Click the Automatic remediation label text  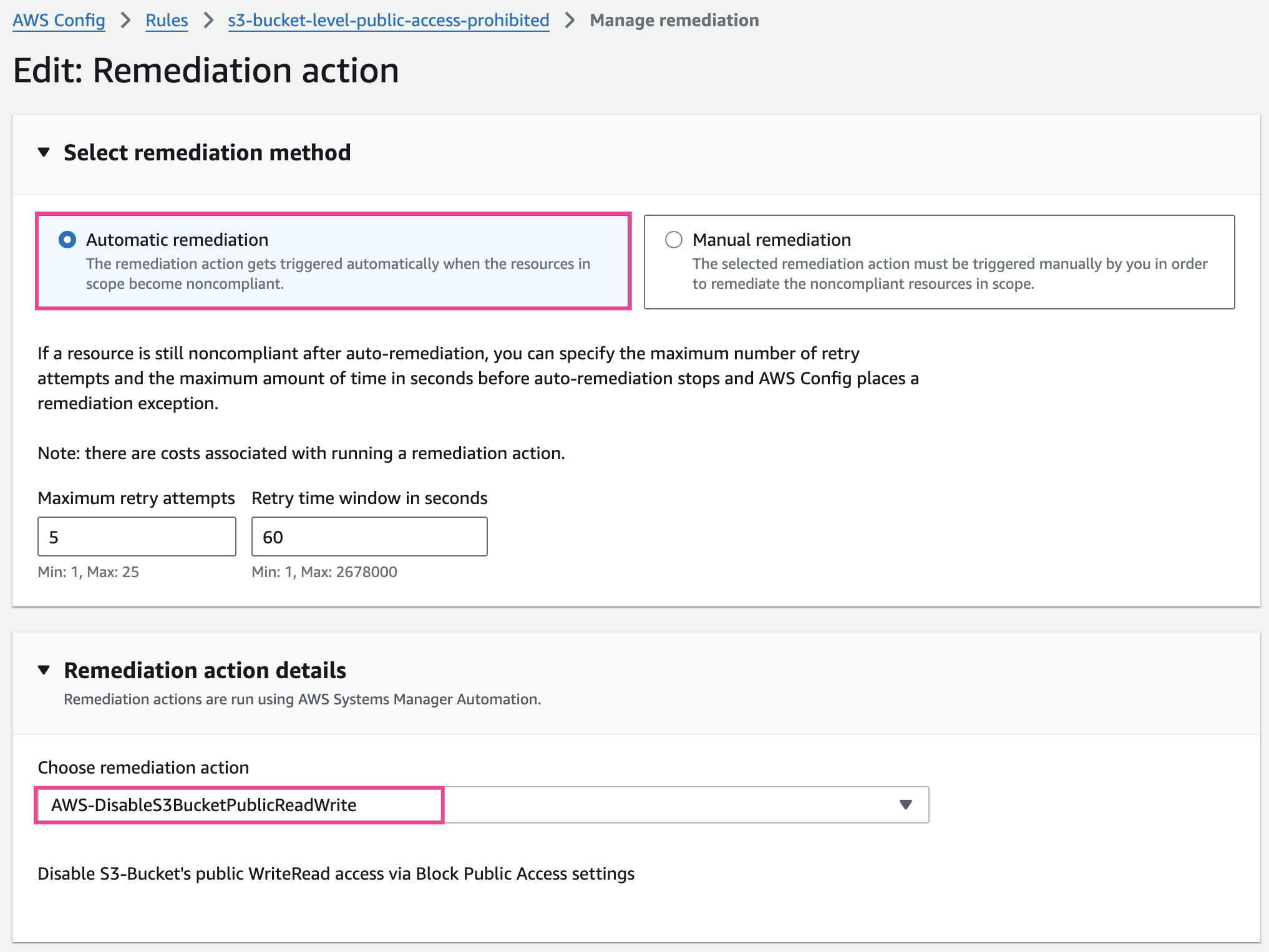177,240
